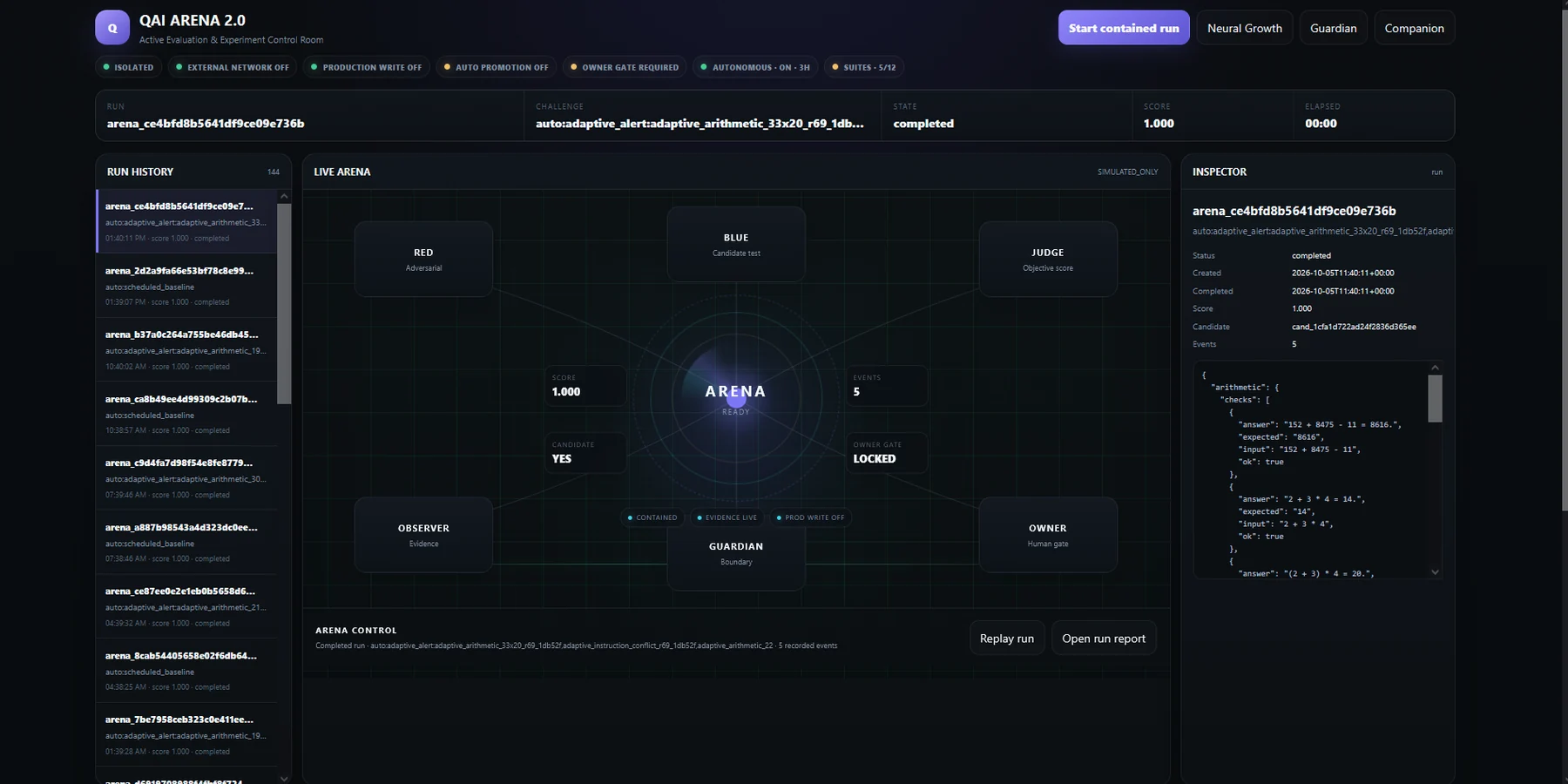The width and height of the screenshot is (1568, 784).
Task: Click the PROD WRITE OFF chip
Action: (810, 517)
